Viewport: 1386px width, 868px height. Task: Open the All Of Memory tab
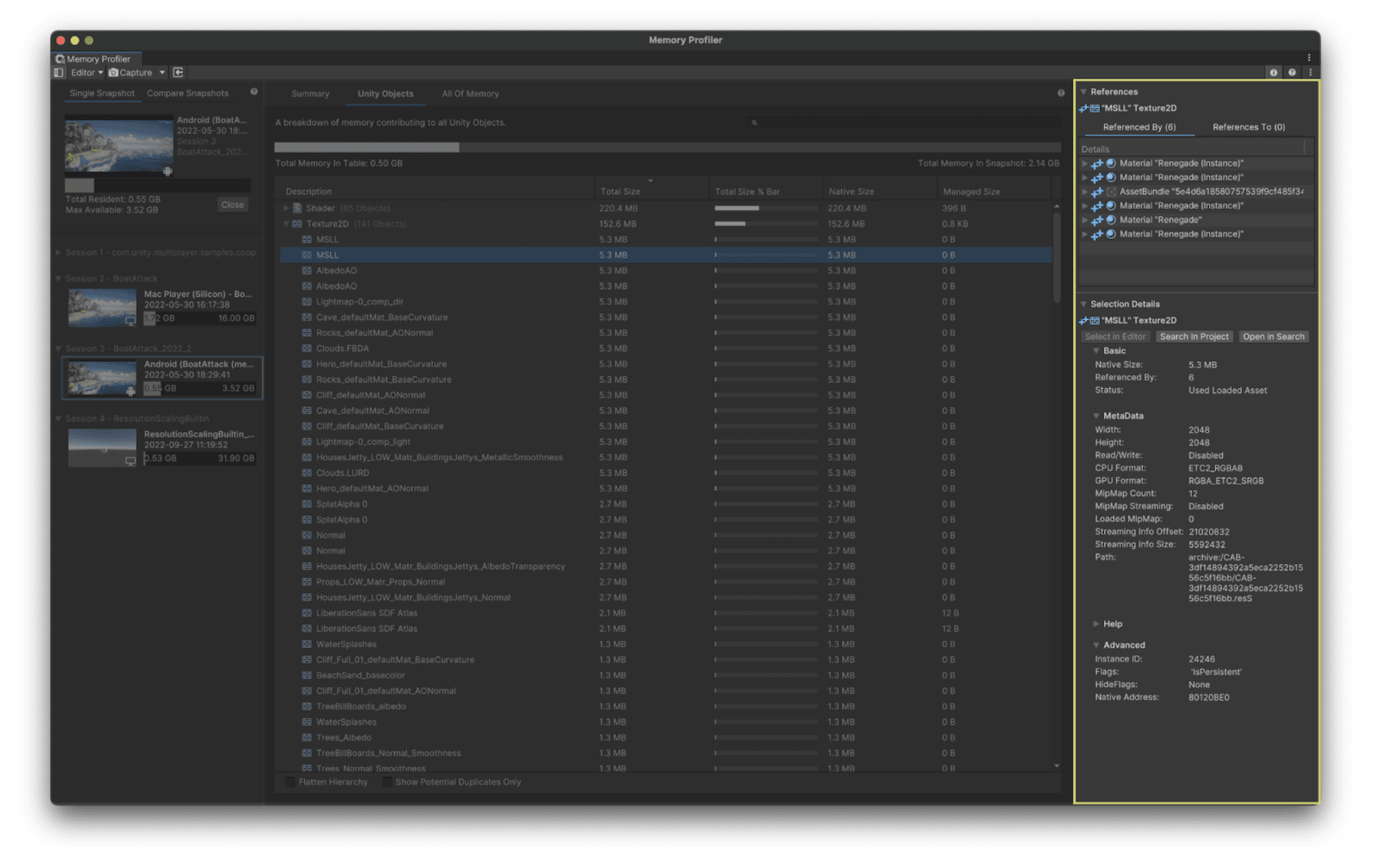[x=470, y=94]
